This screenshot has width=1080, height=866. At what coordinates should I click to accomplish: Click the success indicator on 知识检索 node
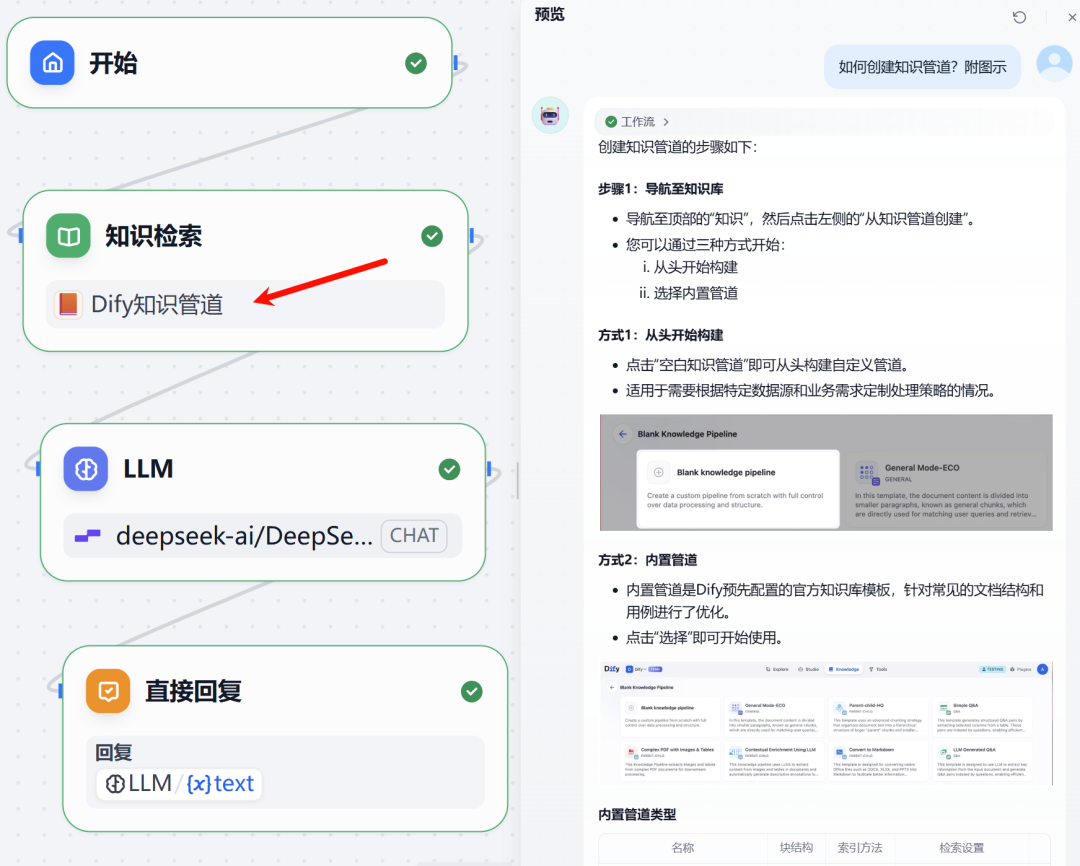click(x=432, y=236)
